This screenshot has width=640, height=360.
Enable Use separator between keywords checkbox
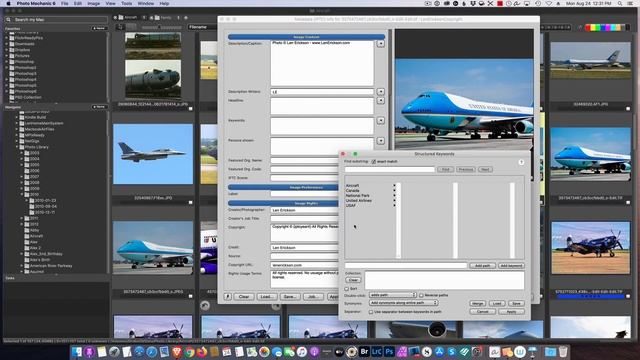[371, 312]
